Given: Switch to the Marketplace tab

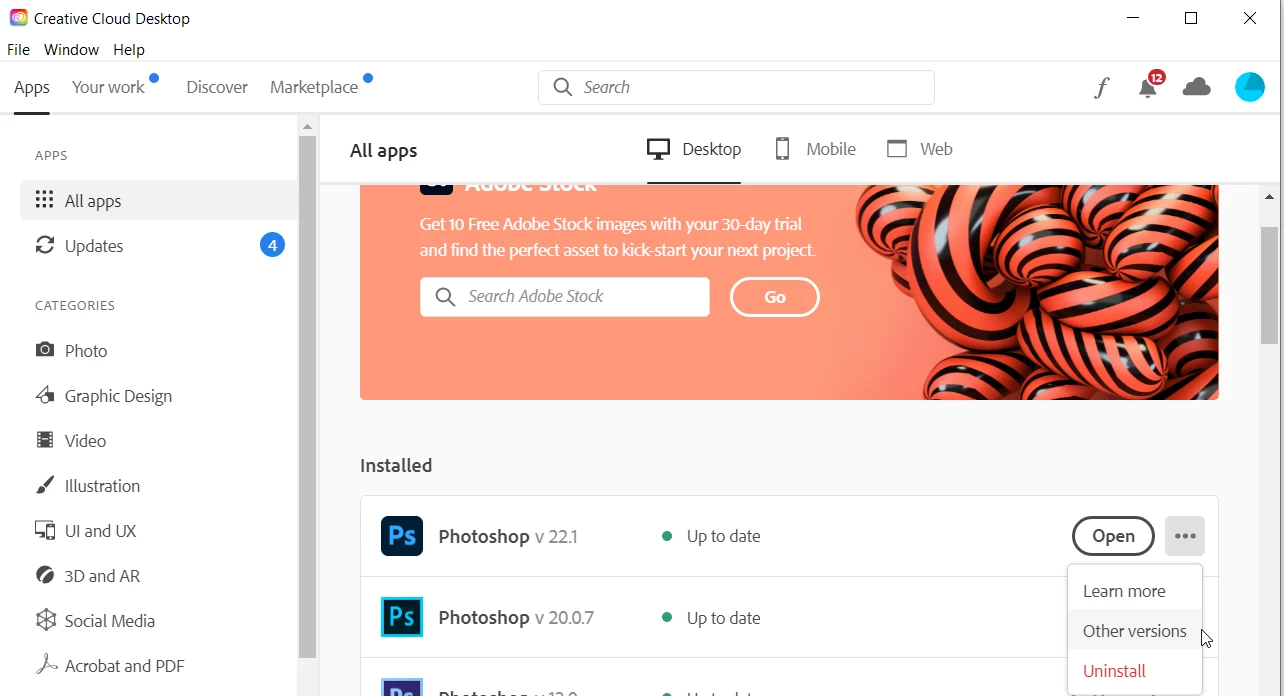Looking at the screenshot, I should point(314,87).
